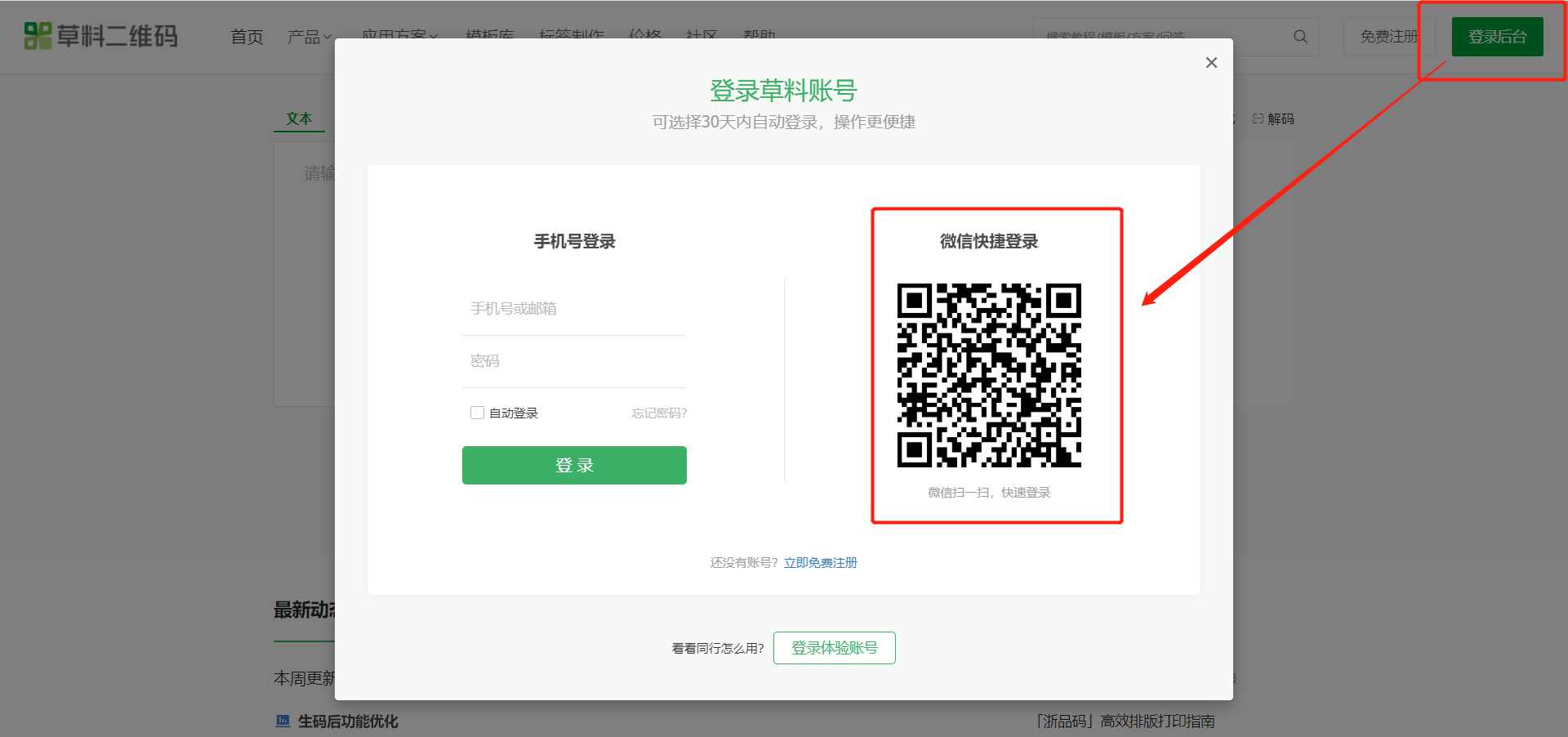Click the 手机号登录 heading
1568x737 pixels.
click(574, 241)
